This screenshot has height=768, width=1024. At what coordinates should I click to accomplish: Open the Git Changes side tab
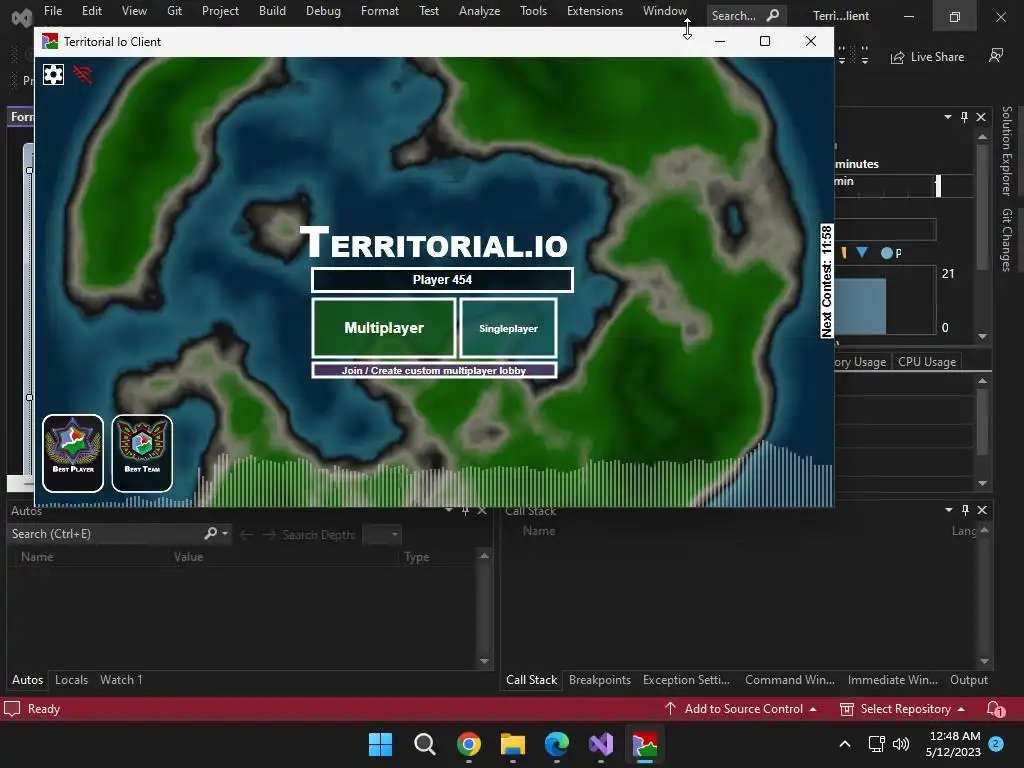[1006, 240]
